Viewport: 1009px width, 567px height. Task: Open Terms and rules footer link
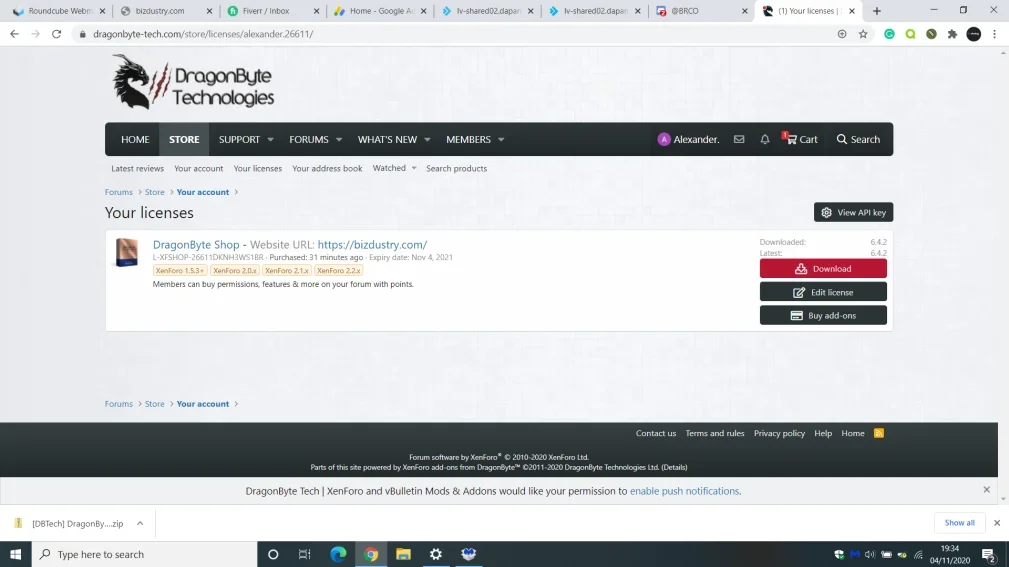[x=714, y=433]
